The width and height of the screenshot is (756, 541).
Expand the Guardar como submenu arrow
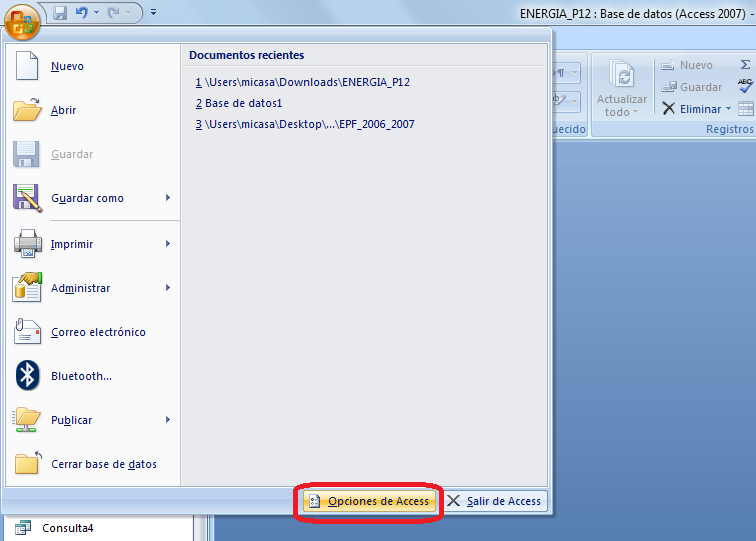[x=168, y=198]
